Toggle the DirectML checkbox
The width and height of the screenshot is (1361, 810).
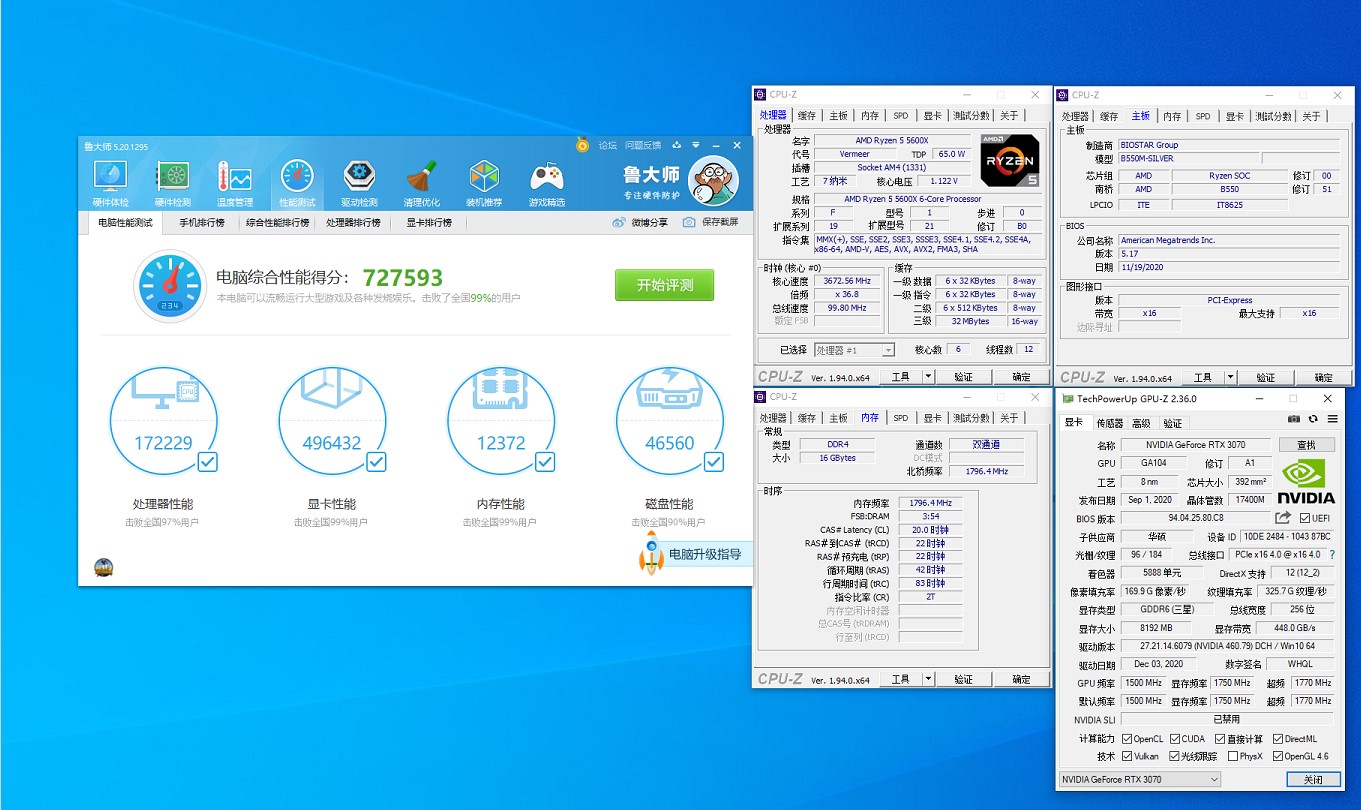click(1278, 739)
